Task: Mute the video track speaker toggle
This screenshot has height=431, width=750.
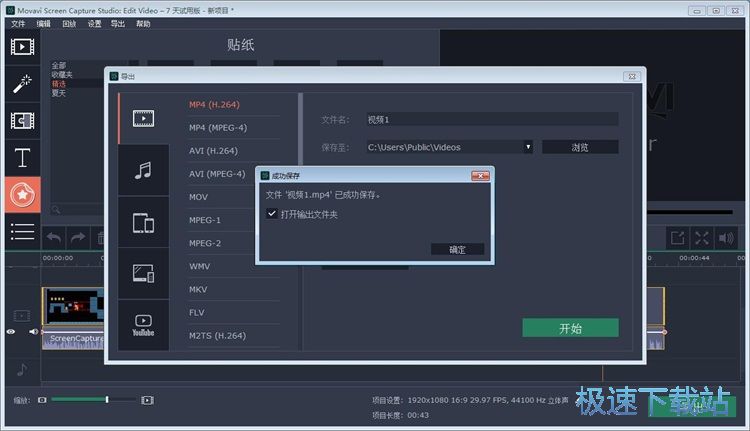Action: tap(33, 332)
